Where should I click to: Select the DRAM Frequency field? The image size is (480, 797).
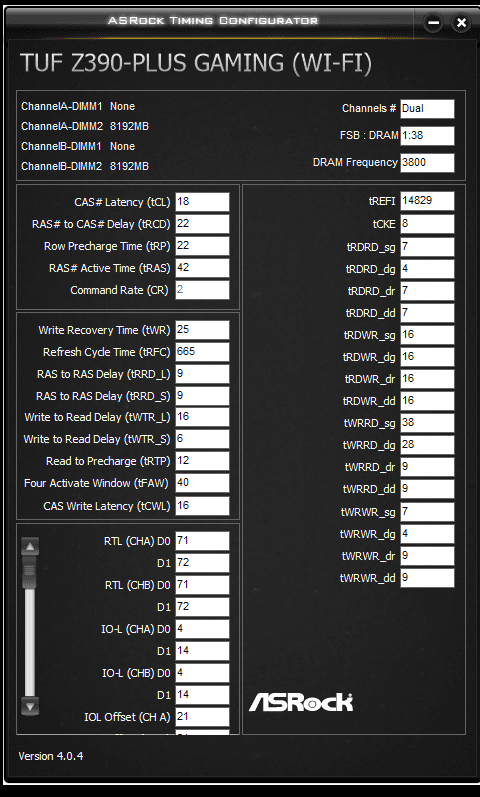pyautogui.click(x=427, y=163)
